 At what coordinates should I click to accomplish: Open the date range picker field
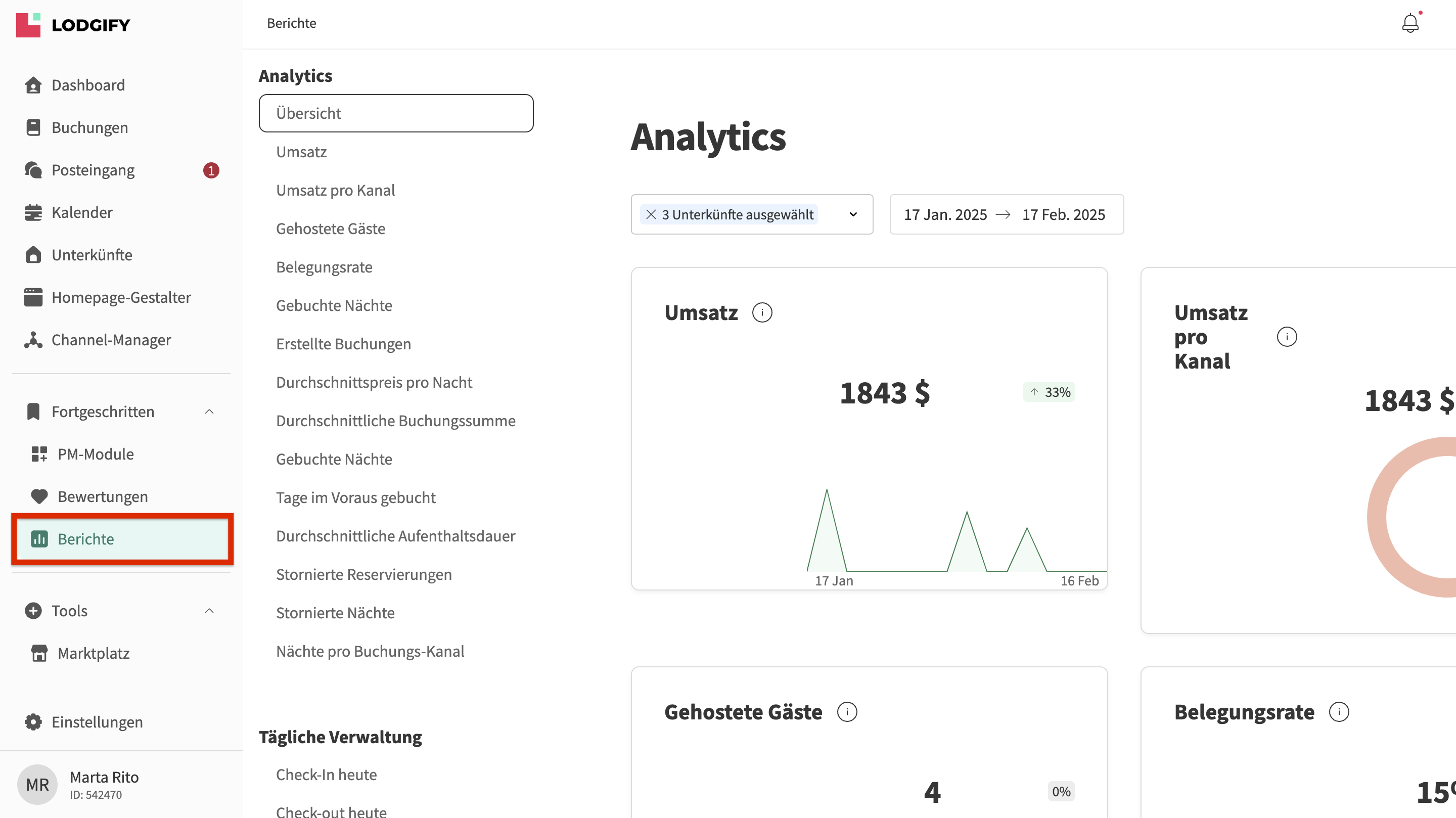(1006, 215)
